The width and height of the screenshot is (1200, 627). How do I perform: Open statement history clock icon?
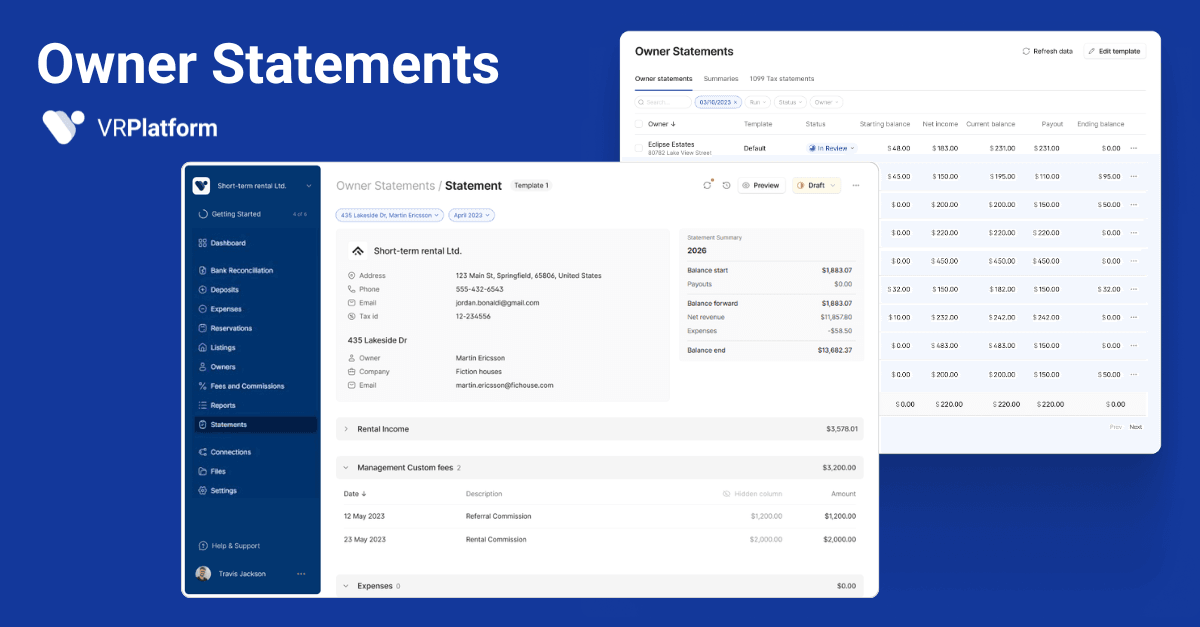tap(727, 185)
